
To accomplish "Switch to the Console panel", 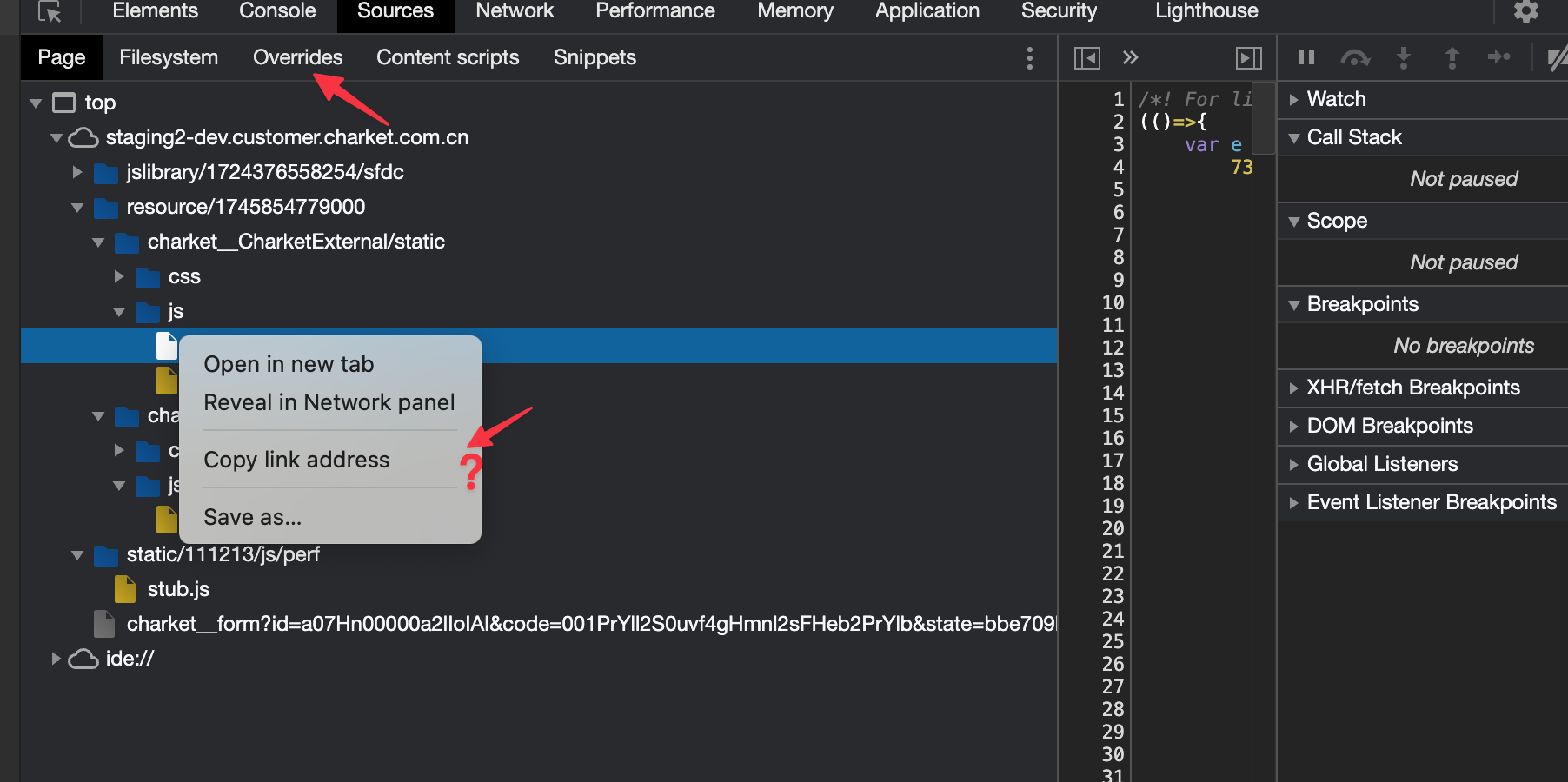I will pos(277,11).
